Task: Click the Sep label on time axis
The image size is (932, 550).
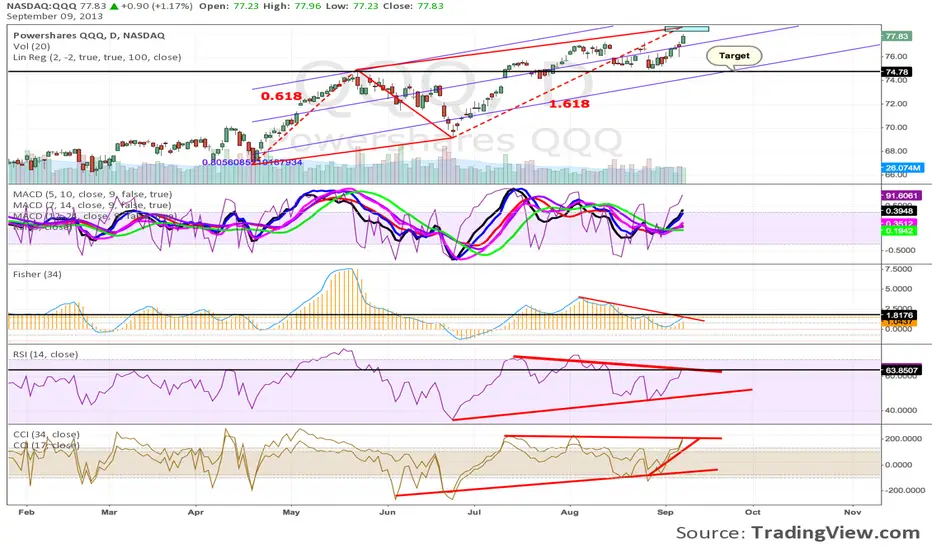Action: click(x=665, y=512)
